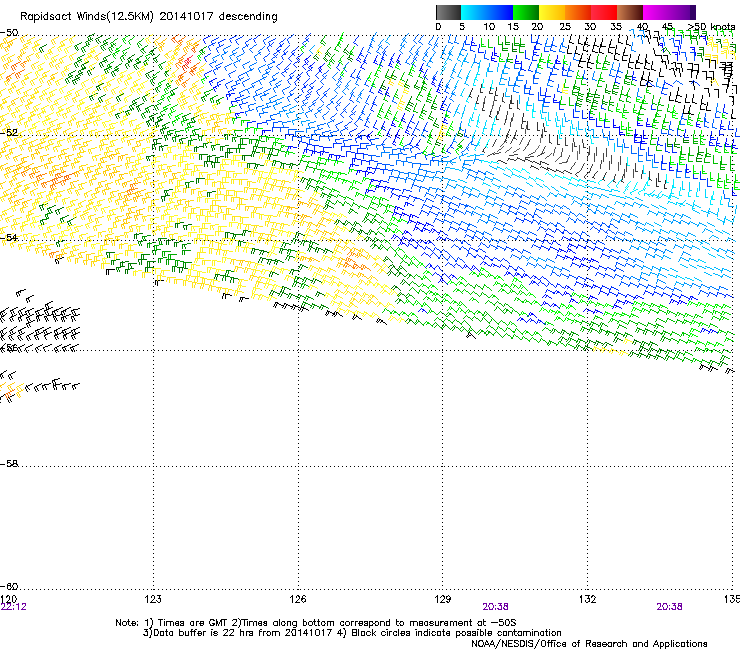Click the NOAA/NESDIS Office of Research credit

point(589,644)
